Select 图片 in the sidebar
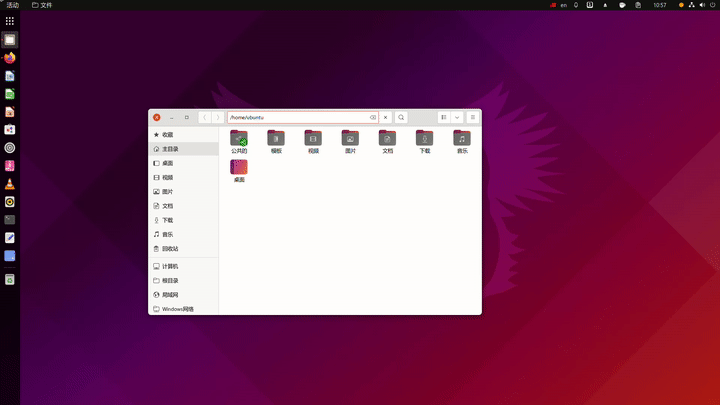Viewport: 720px width, 405px height. (x=184, y=192)
